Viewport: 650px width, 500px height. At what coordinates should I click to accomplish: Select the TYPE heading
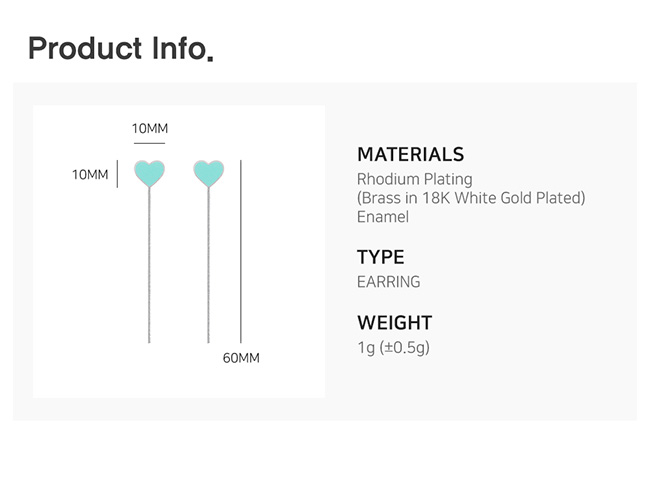point(380,257)
